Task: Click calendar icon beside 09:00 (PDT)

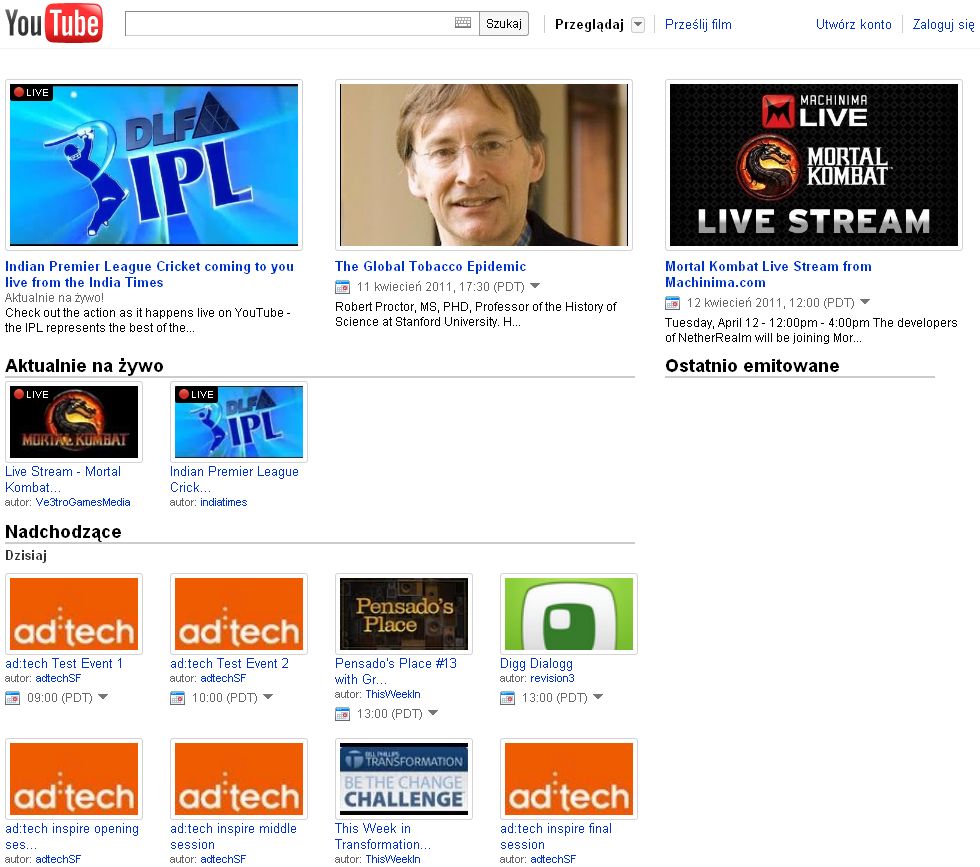Action: click(x=12, y=698)
